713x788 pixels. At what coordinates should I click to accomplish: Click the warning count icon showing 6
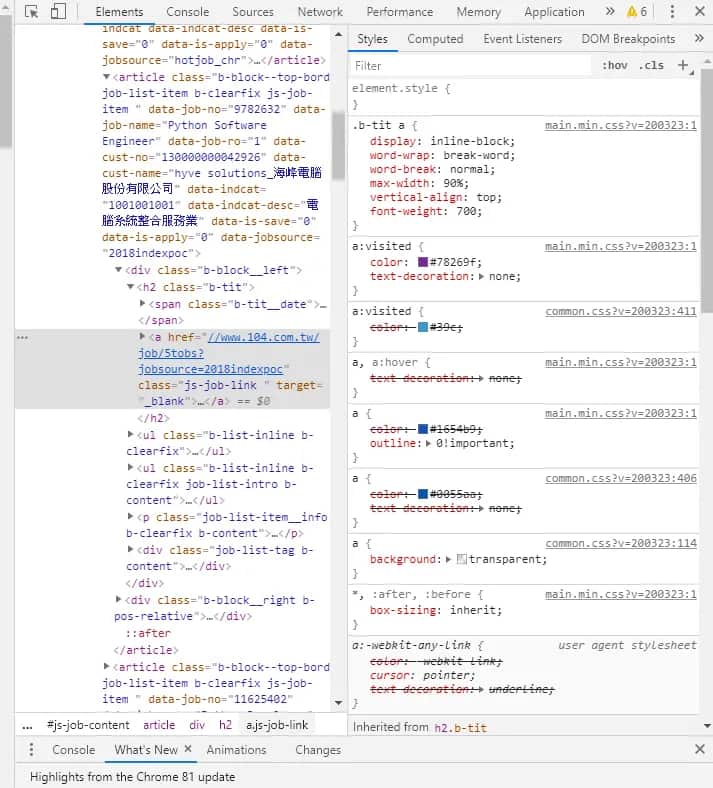pos(637,12)
